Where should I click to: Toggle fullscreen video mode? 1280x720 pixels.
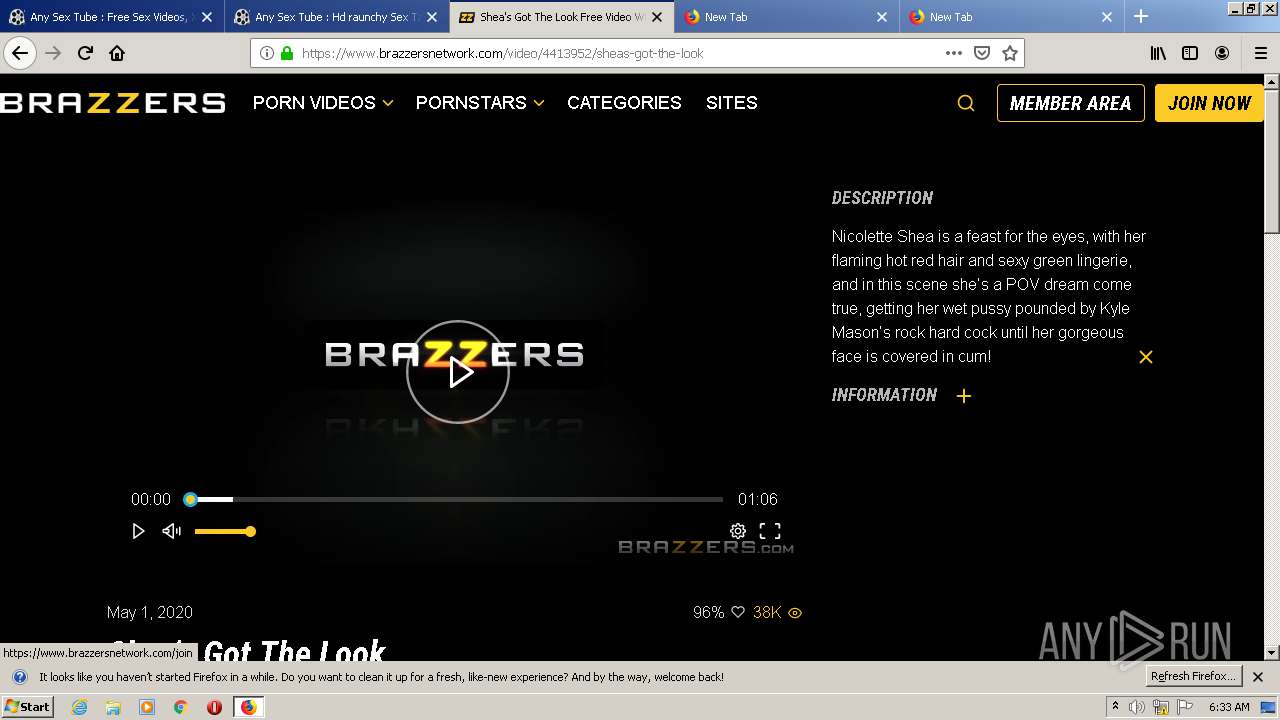pos(770,531)
